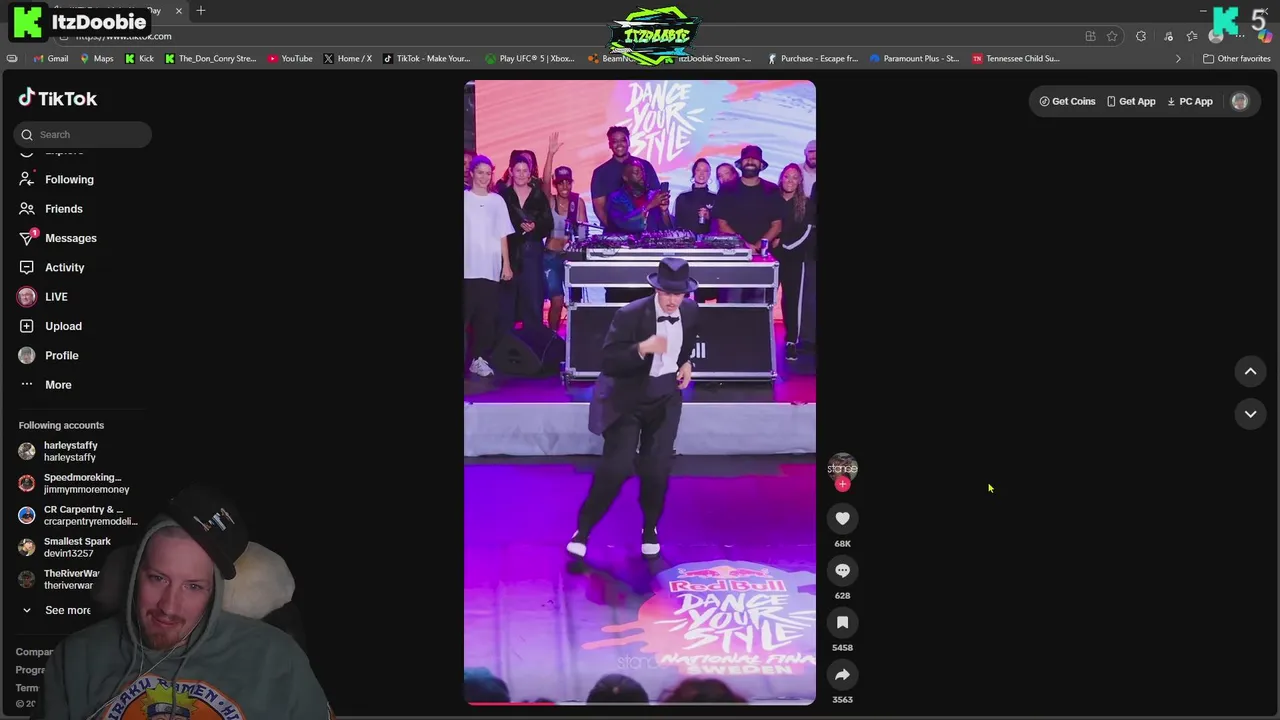Open the Paramount Plus bookmark

coord(914,58)
